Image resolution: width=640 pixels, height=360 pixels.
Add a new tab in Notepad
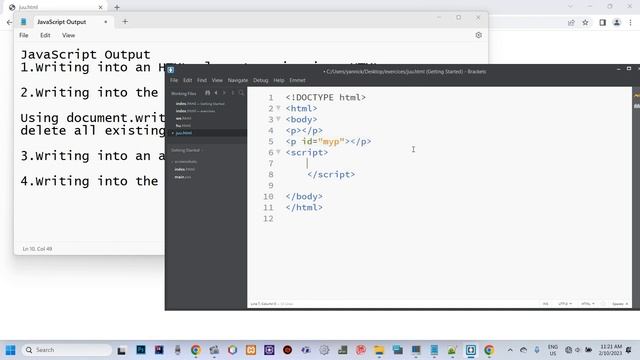(125, 22)
